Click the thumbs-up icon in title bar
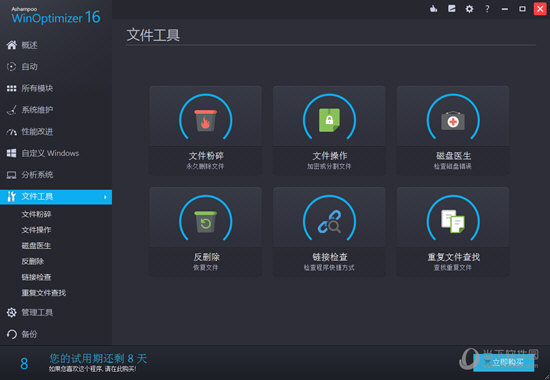 click(x=434, y=8)
